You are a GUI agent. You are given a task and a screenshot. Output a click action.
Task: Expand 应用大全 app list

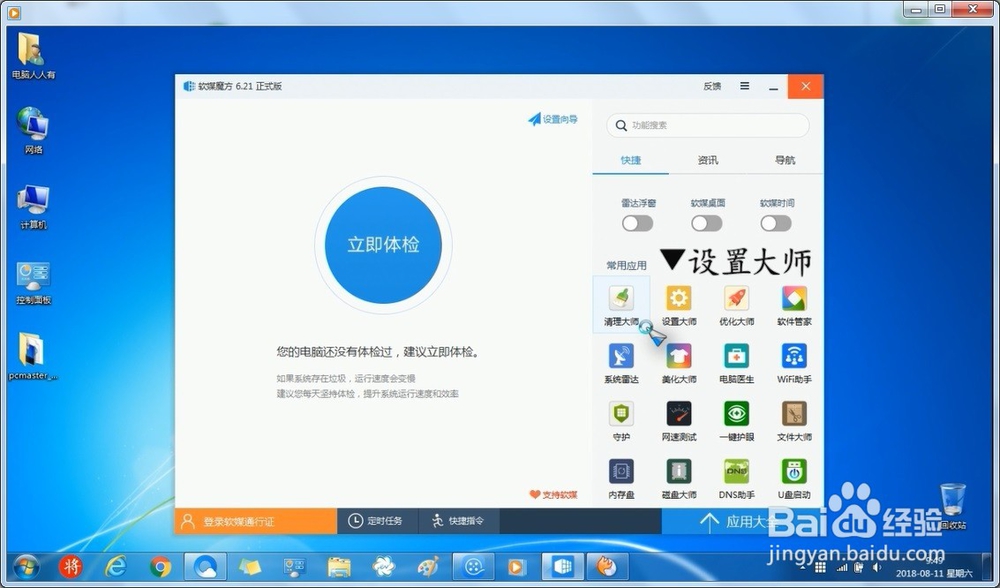coord(742,521)
